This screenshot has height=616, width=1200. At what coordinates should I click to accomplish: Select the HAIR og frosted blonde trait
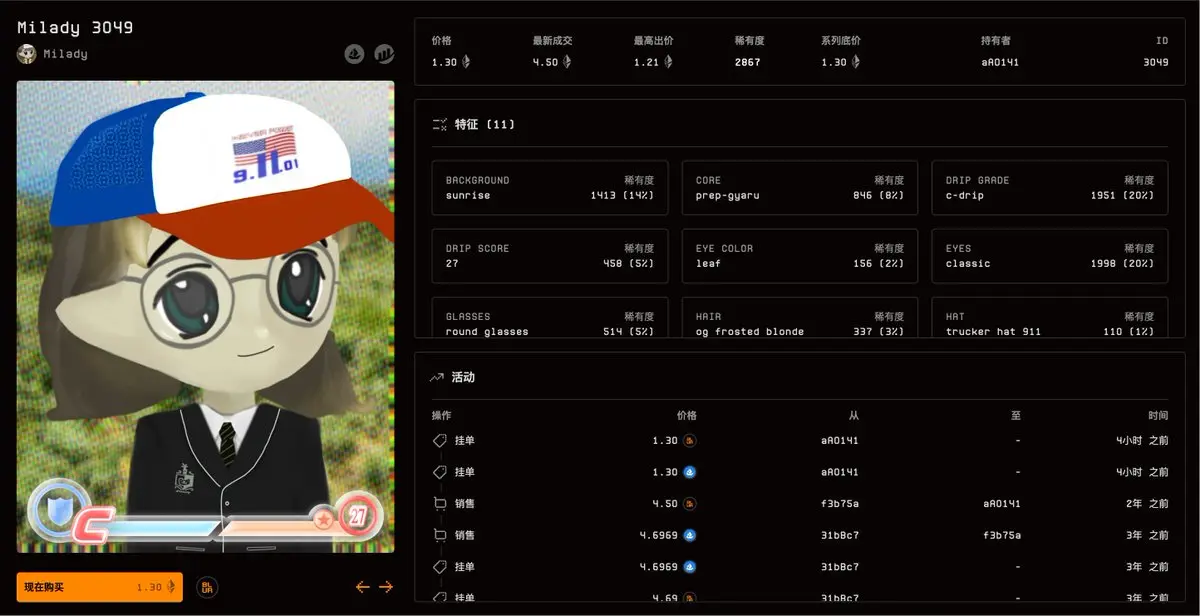(800, 317)
